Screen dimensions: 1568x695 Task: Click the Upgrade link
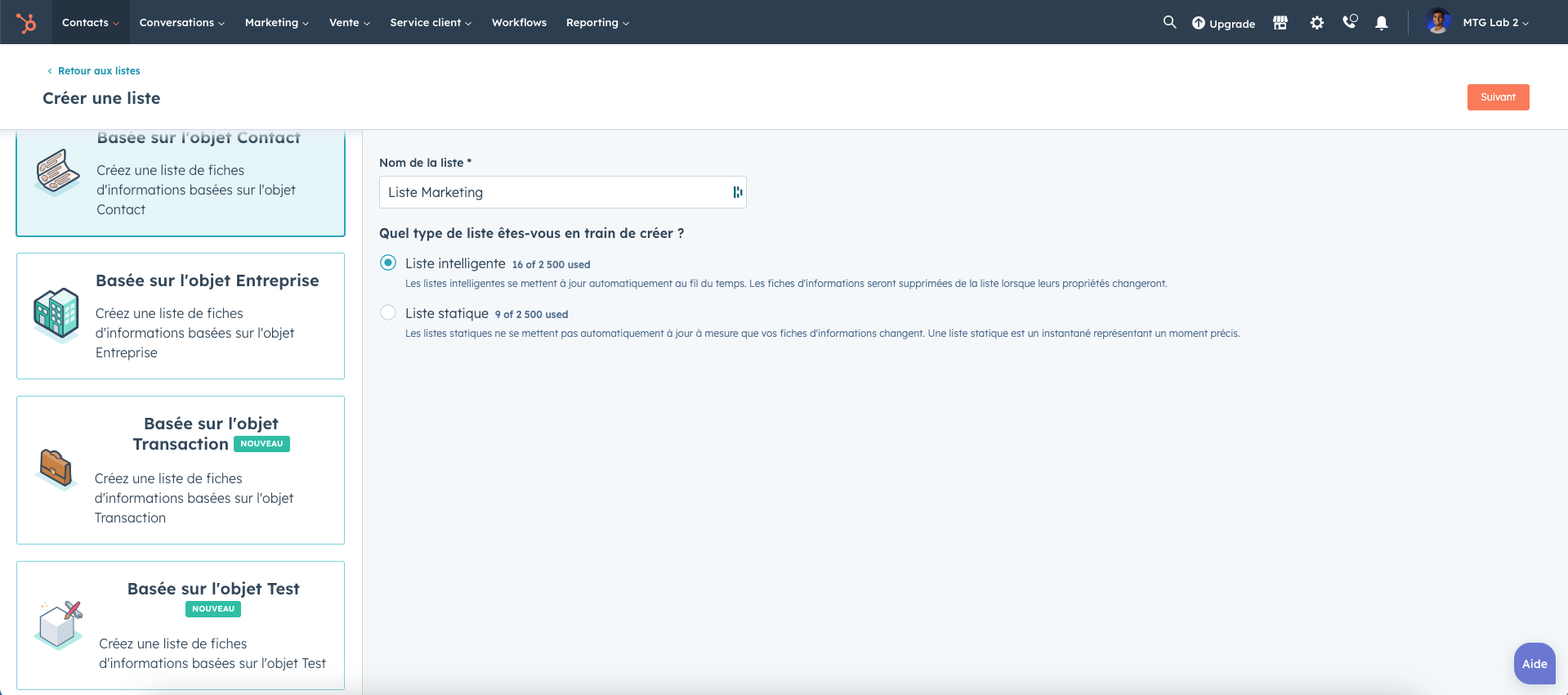click(x=1223, y=23)
